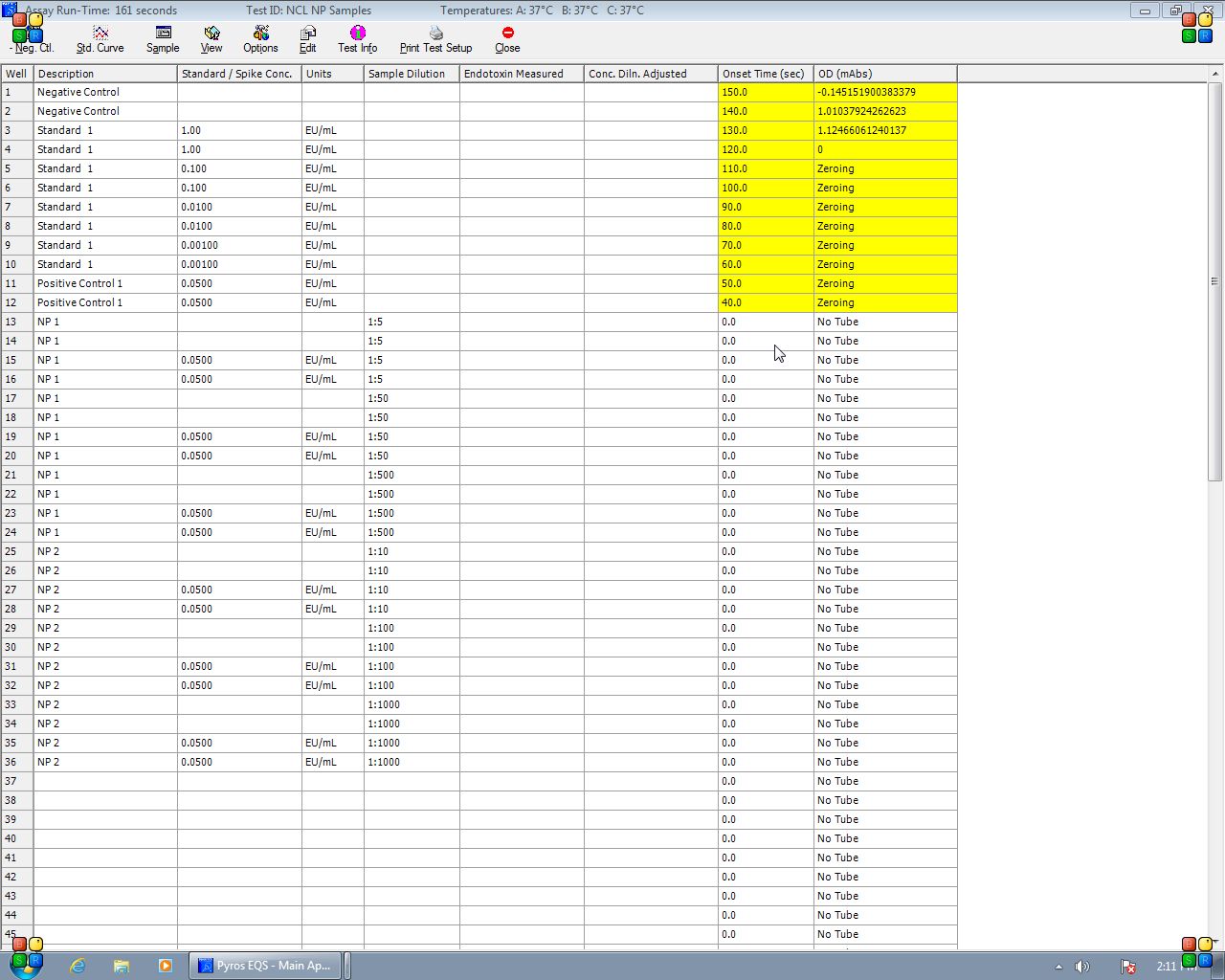Select well 13 row header
1225x980 pixels.
click(x=16, y=322)
